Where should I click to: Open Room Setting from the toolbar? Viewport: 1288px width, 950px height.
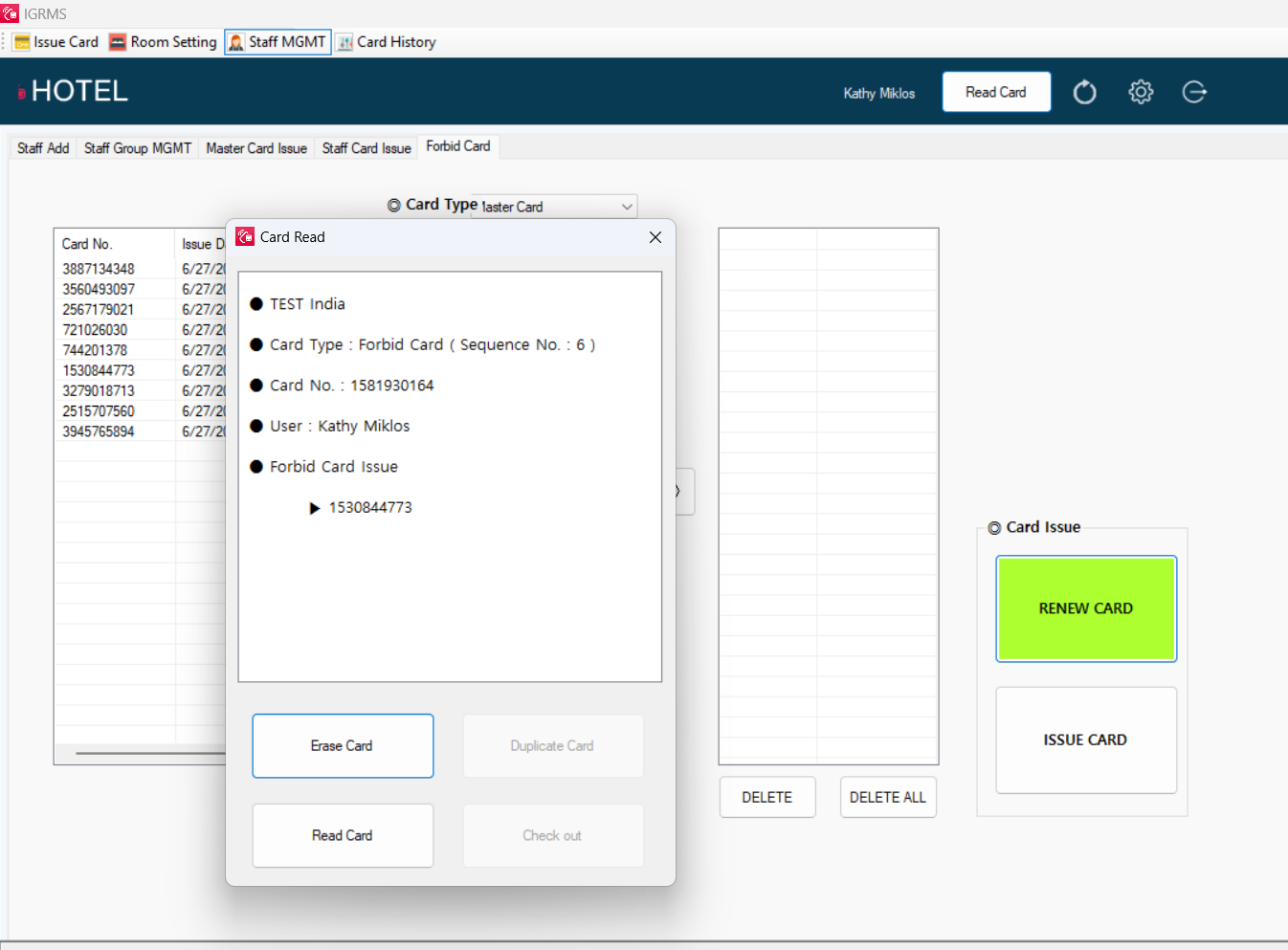(x=163, y=42)
